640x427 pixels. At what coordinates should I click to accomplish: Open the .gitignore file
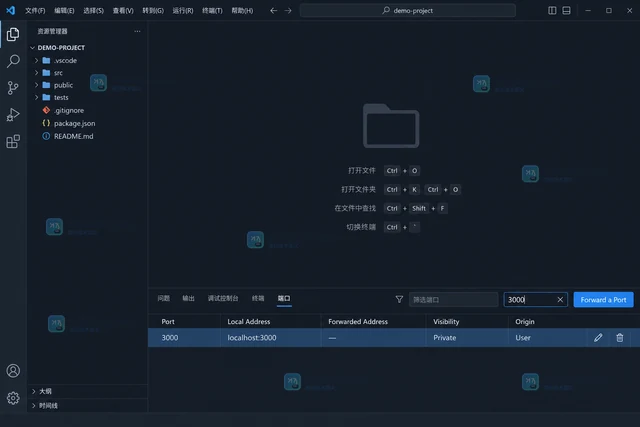point(69,110)
